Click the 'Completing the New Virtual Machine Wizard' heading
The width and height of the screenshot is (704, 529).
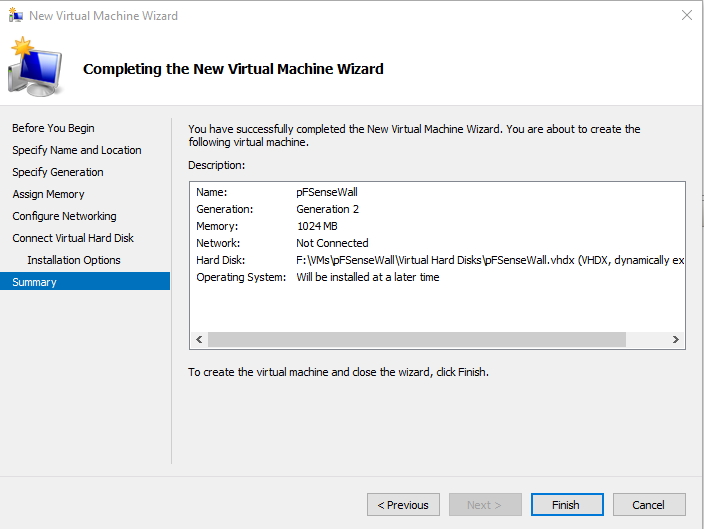point(233,69)
